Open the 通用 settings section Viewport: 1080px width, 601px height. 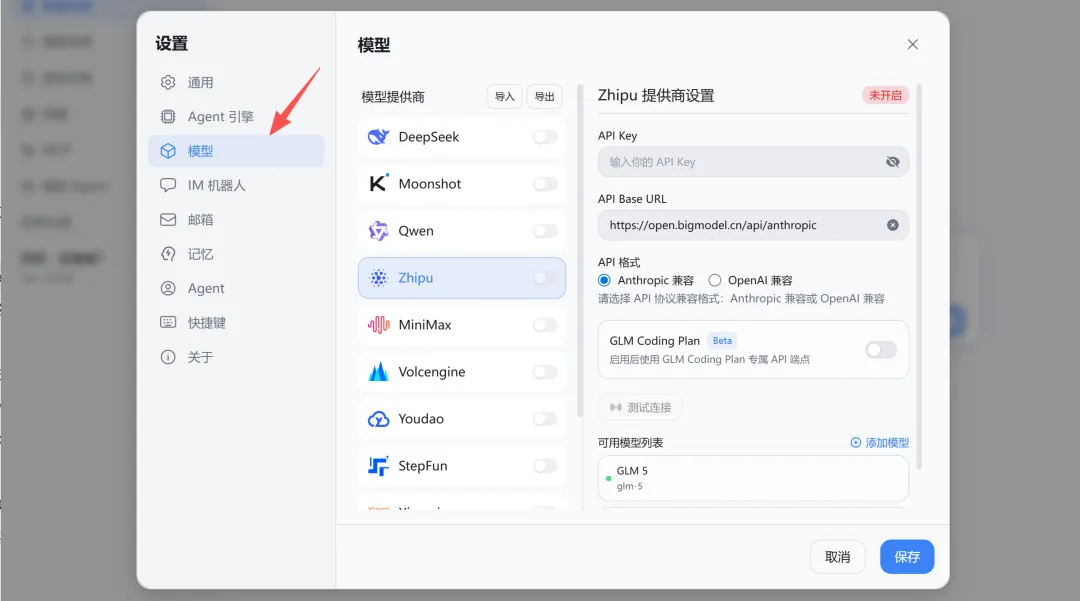(x=236, y=83)
